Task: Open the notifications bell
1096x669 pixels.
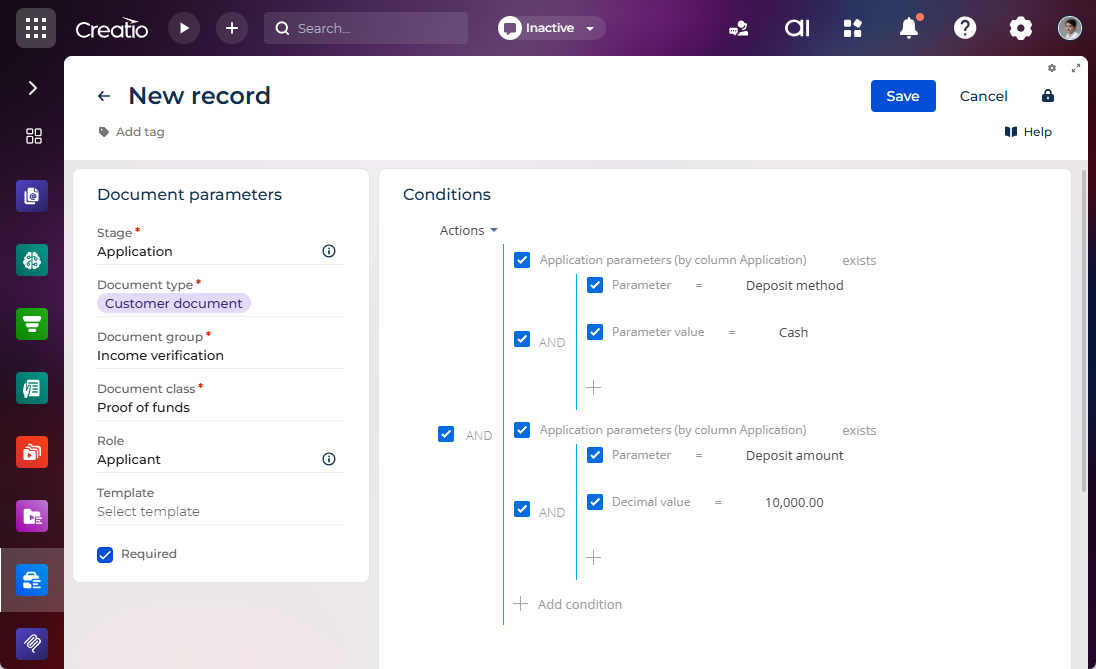Action: coord(909,28)
